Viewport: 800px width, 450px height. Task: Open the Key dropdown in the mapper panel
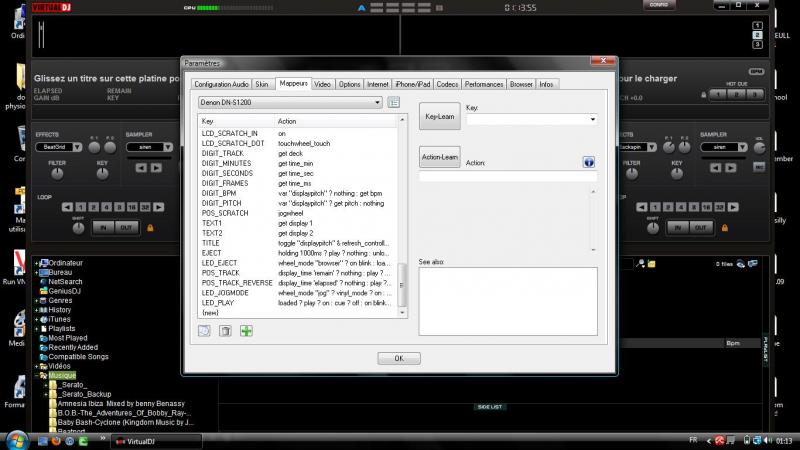(532, 119)
